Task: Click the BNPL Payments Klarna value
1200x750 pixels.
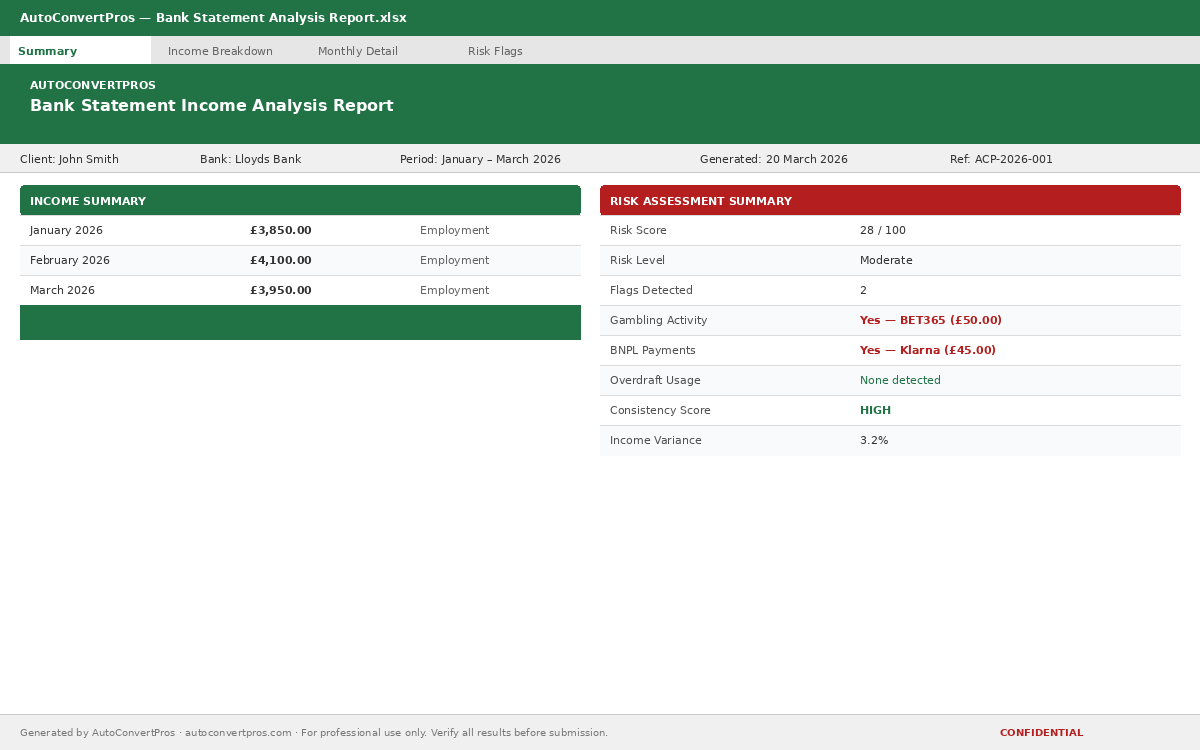Action: coord(927,351)
